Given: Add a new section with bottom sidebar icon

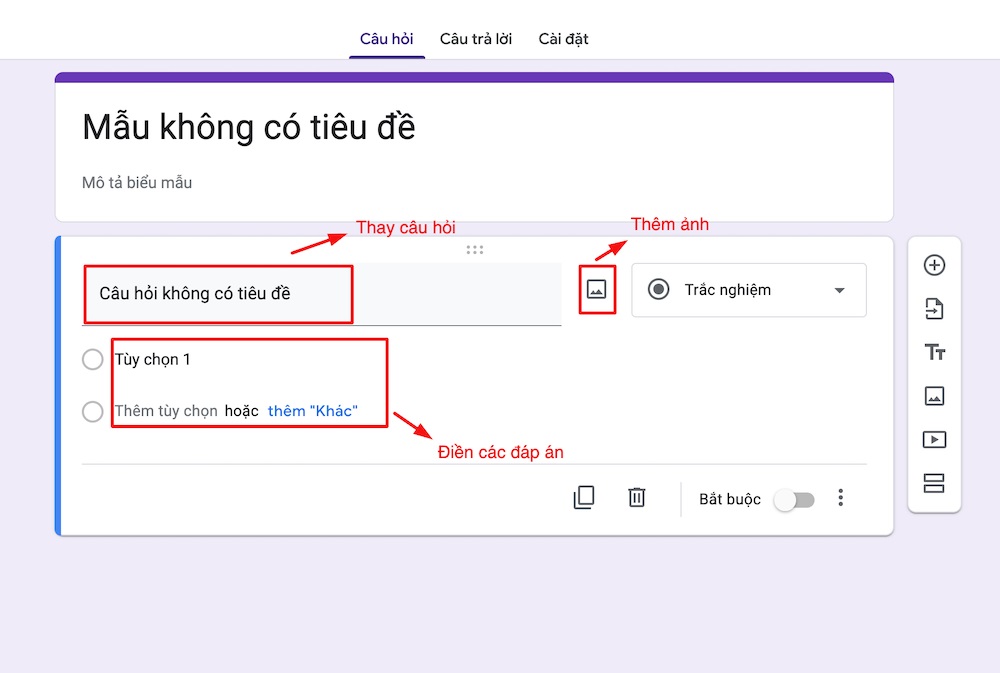Looking at the screenshot, I should pos(934,483).
